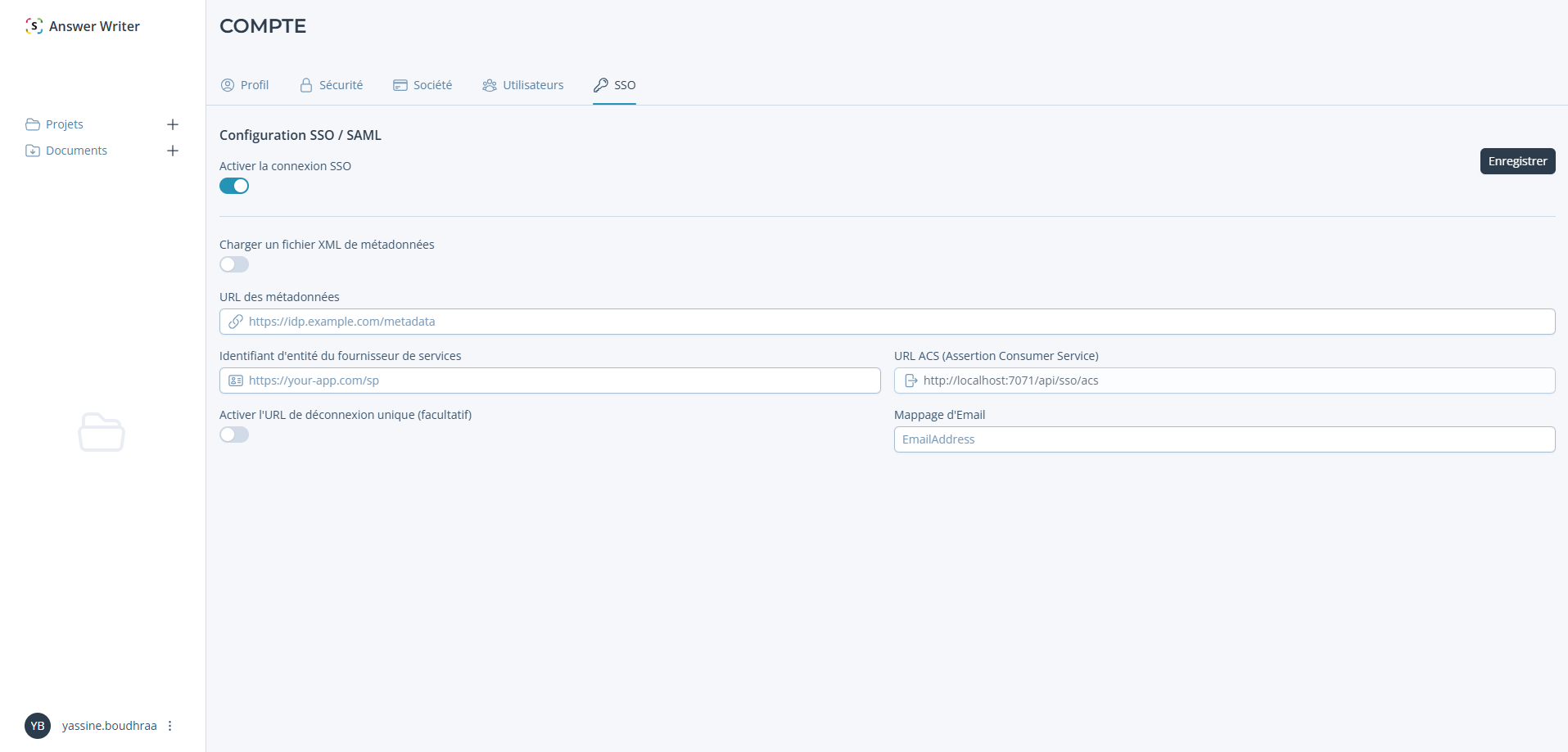Focus the Mappage d'Email input field

[x=1224, y=439]
